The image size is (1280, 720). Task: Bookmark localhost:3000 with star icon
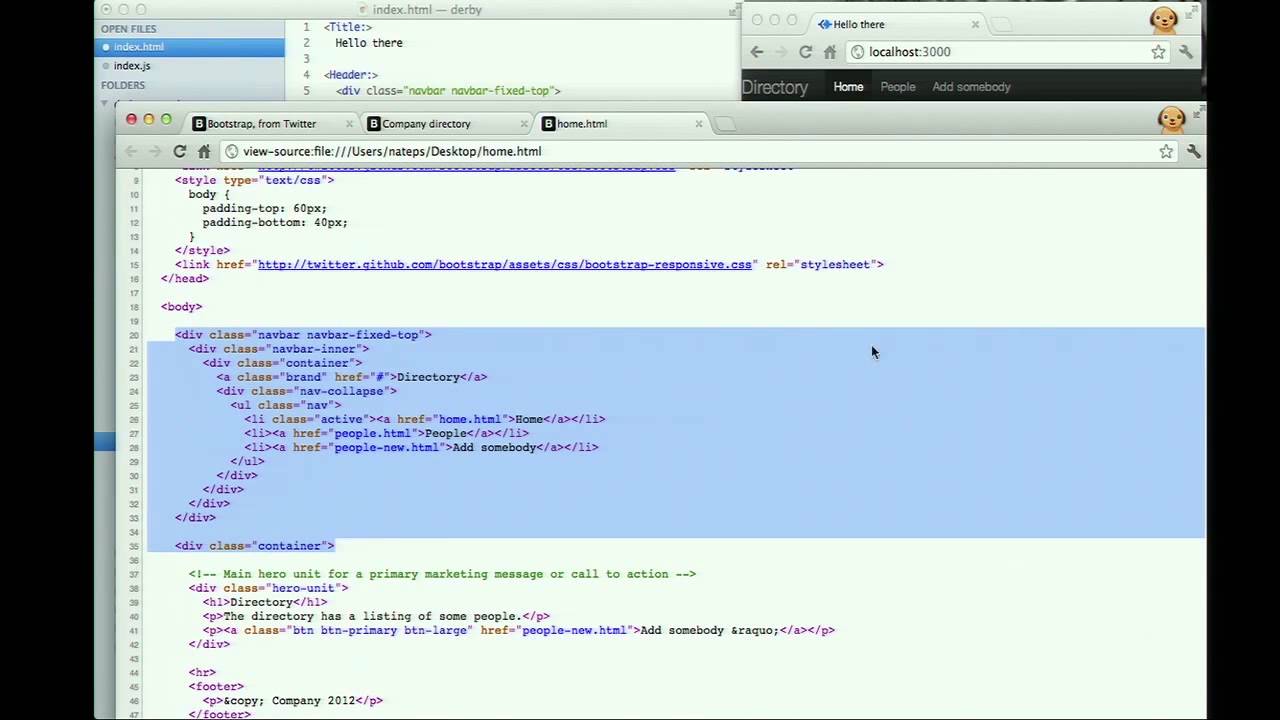[1158, 52]
